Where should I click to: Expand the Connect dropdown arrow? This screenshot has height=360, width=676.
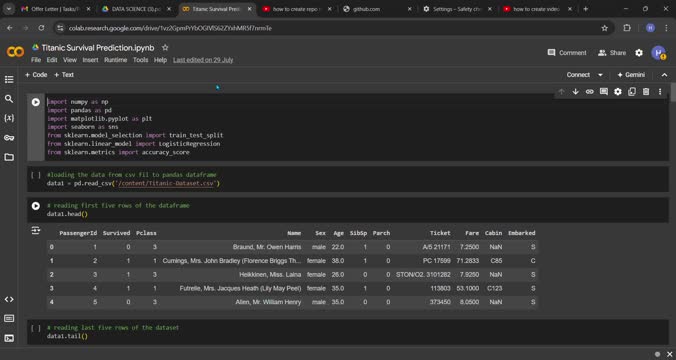tap(600, 75)
